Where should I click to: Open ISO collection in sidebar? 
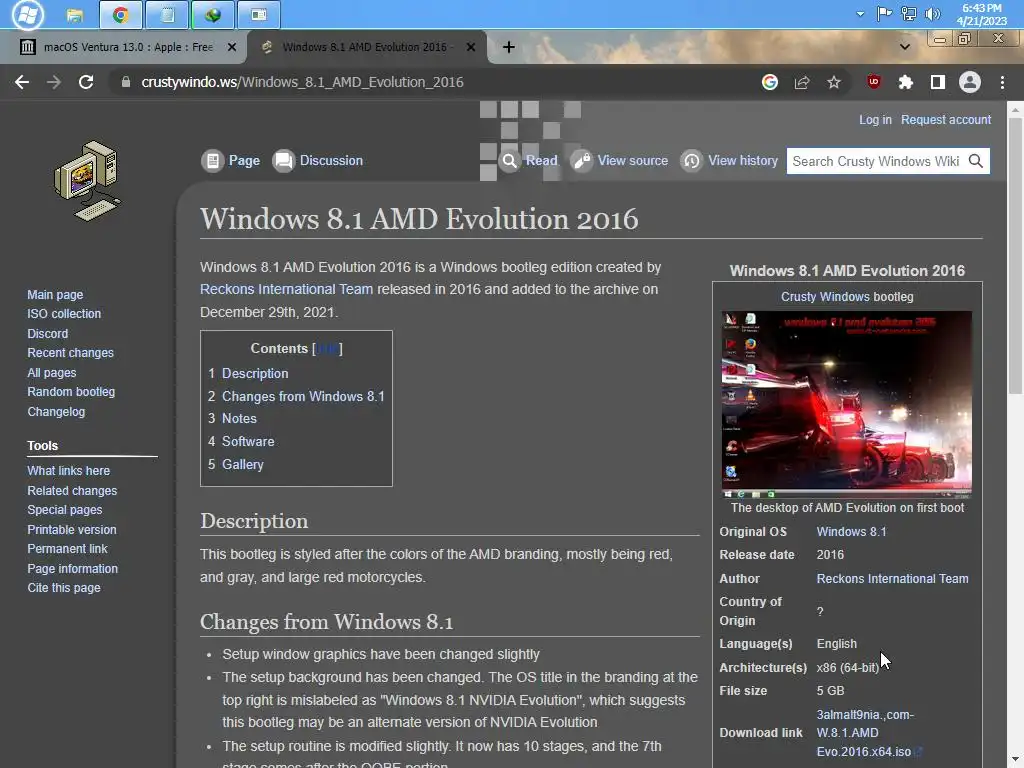coord(64,313)
